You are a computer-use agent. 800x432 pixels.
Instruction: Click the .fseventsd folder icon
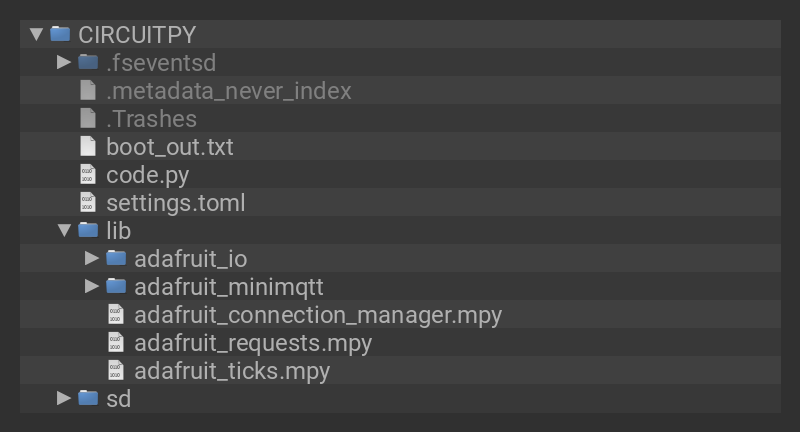(88, 62)
